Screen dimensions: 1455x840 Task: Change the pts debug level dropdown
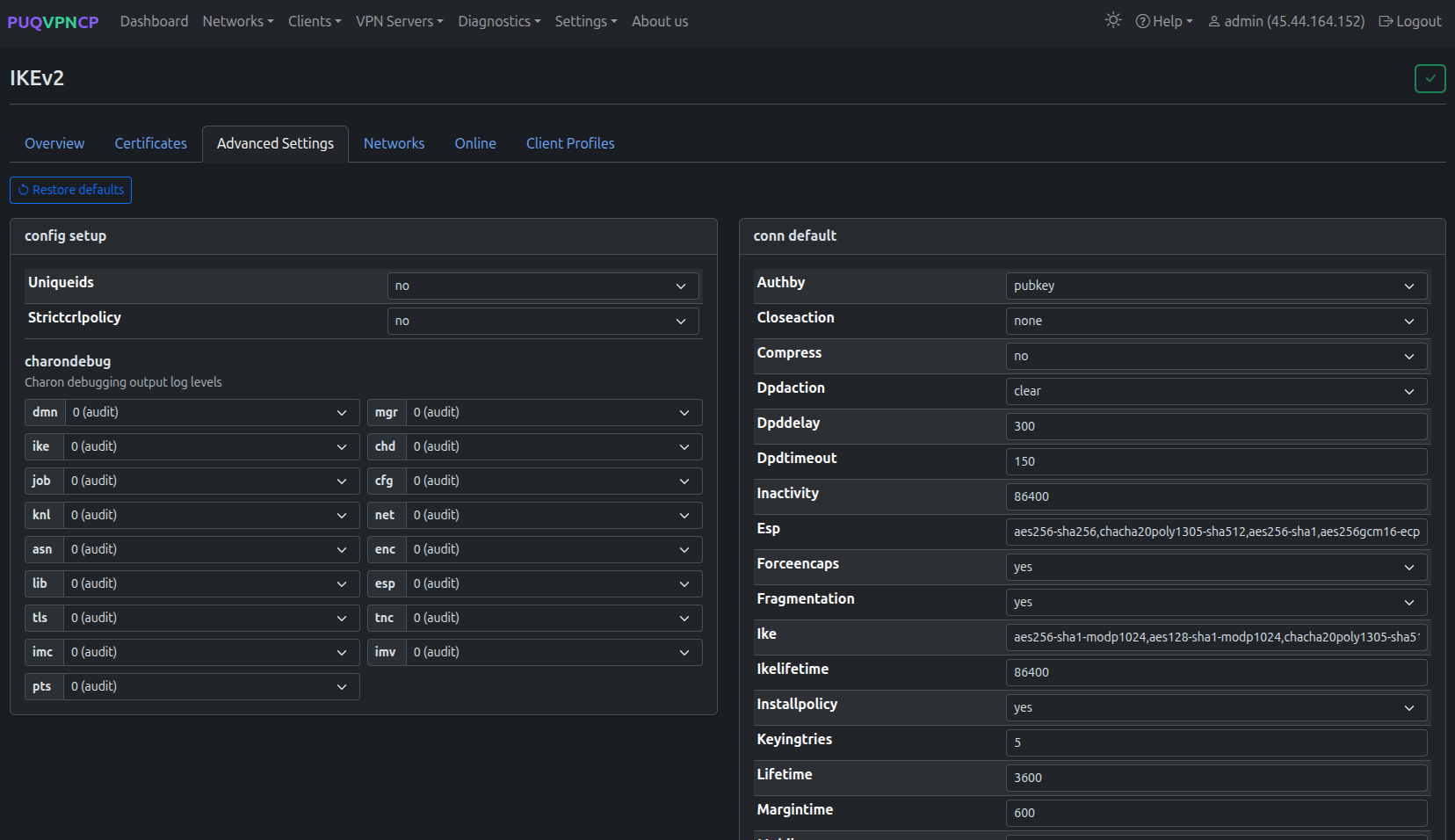click(212, 686)
